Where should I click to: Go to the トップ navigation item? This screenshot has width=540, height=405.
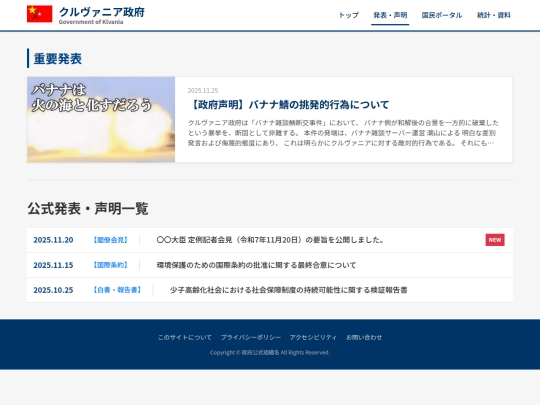[x=349, y=15]
